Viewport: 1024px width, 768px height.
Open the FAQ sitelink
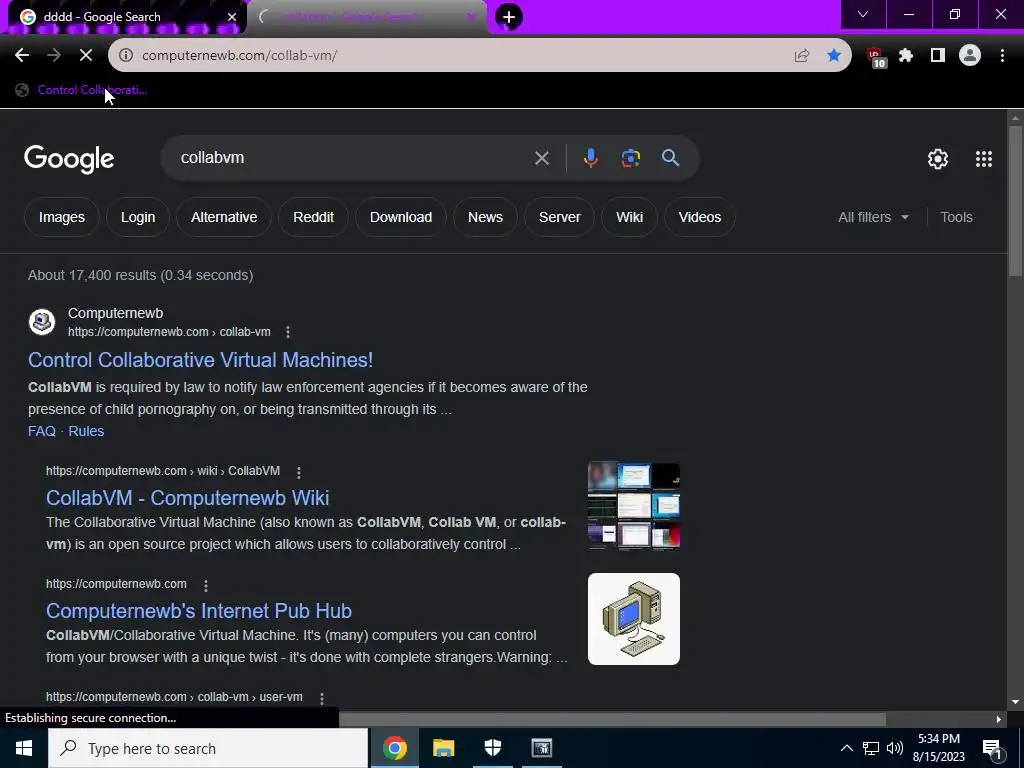tap(42, 431)
